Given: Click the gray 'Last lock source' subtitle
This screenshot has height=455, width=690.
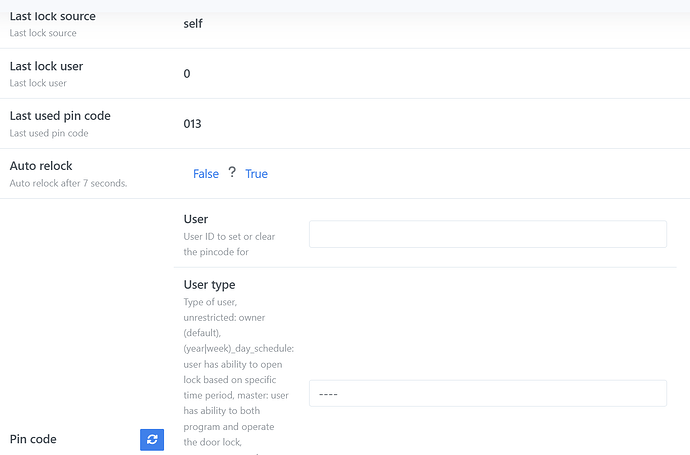Looking at the screenshot, I should pyautogui.click(x=43, y=33).
